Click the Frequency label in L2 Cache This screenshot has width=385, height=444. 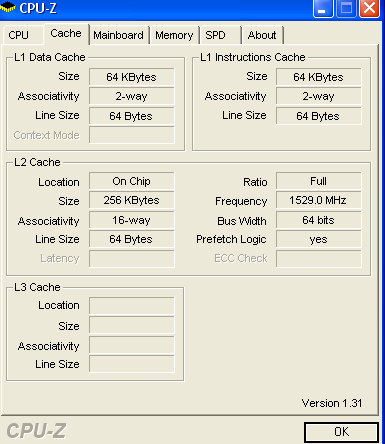pyautogui.click(x=241, y=201)
